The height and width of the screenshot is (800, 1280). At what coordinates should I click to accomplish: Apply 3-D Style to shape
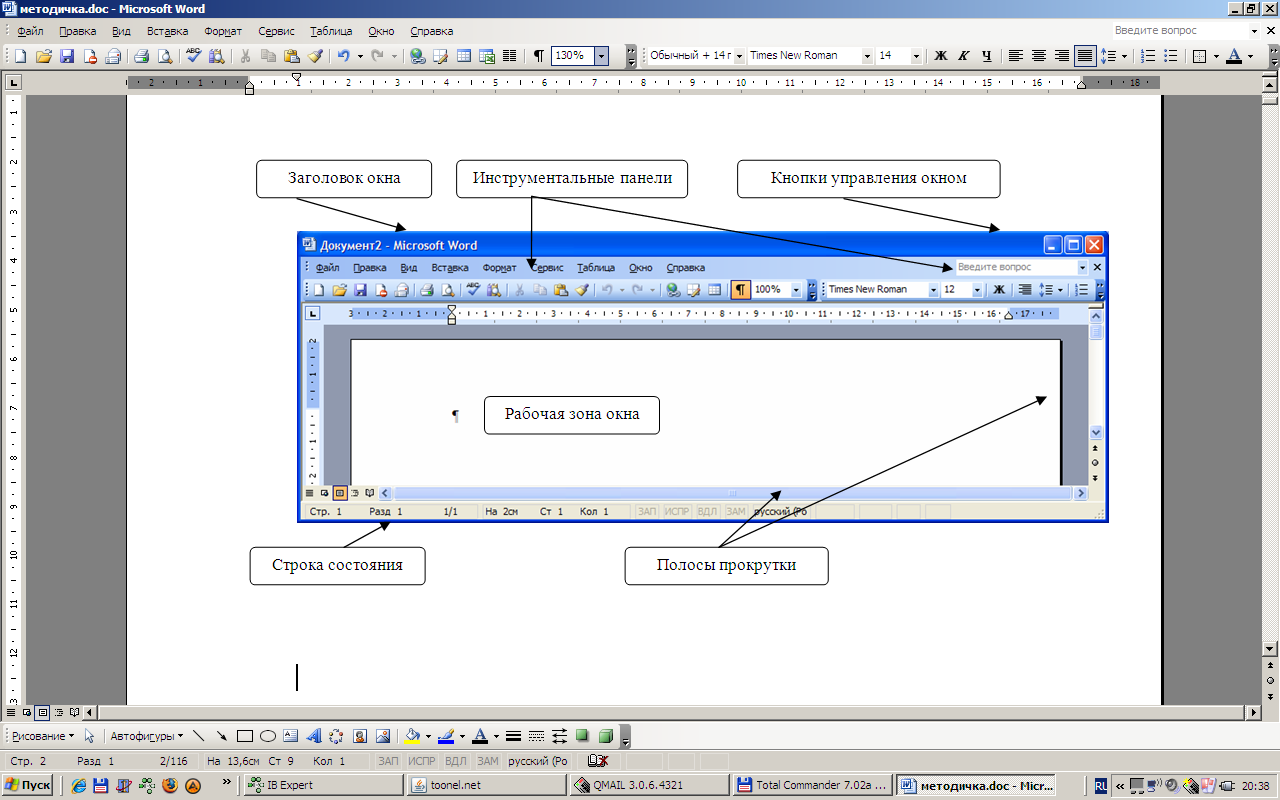605,736
